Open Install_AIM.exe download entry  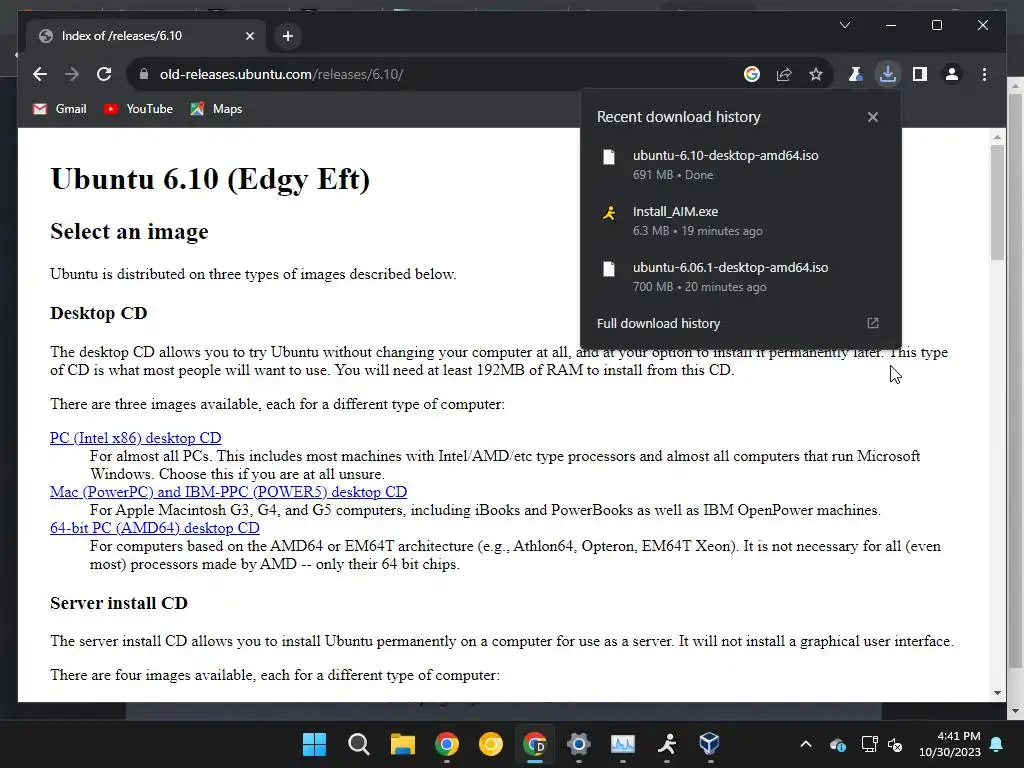click(x=741, y=221)
